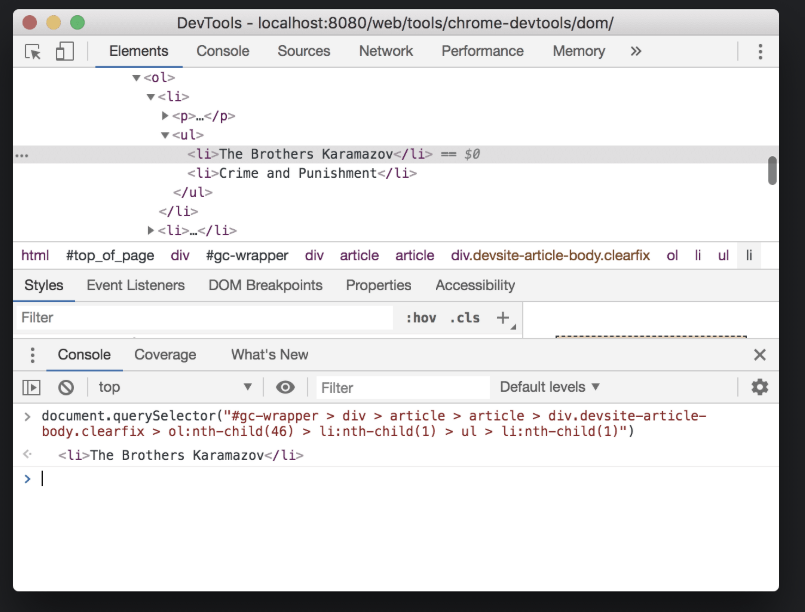Open the Default levels dropdown

(548, 387)
